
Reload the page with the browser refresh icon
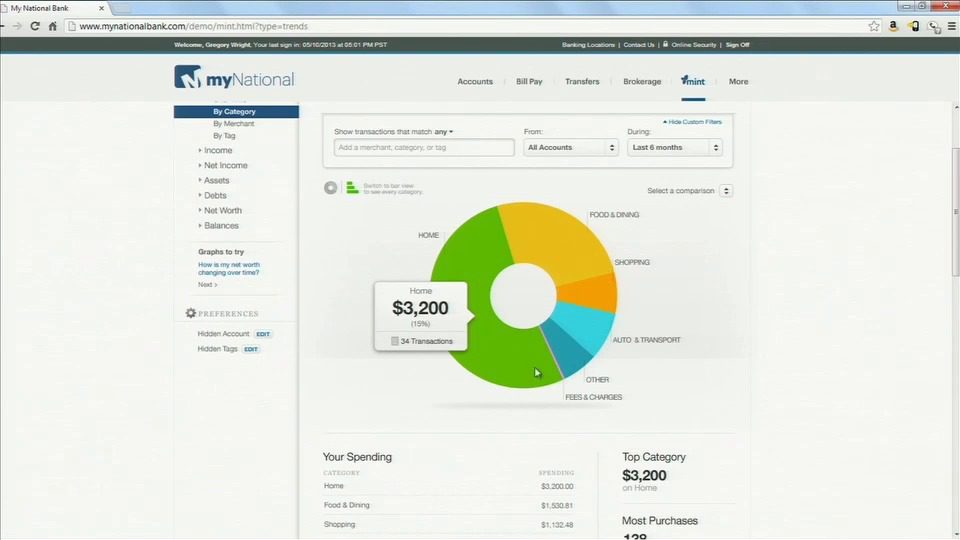[35, 26]
